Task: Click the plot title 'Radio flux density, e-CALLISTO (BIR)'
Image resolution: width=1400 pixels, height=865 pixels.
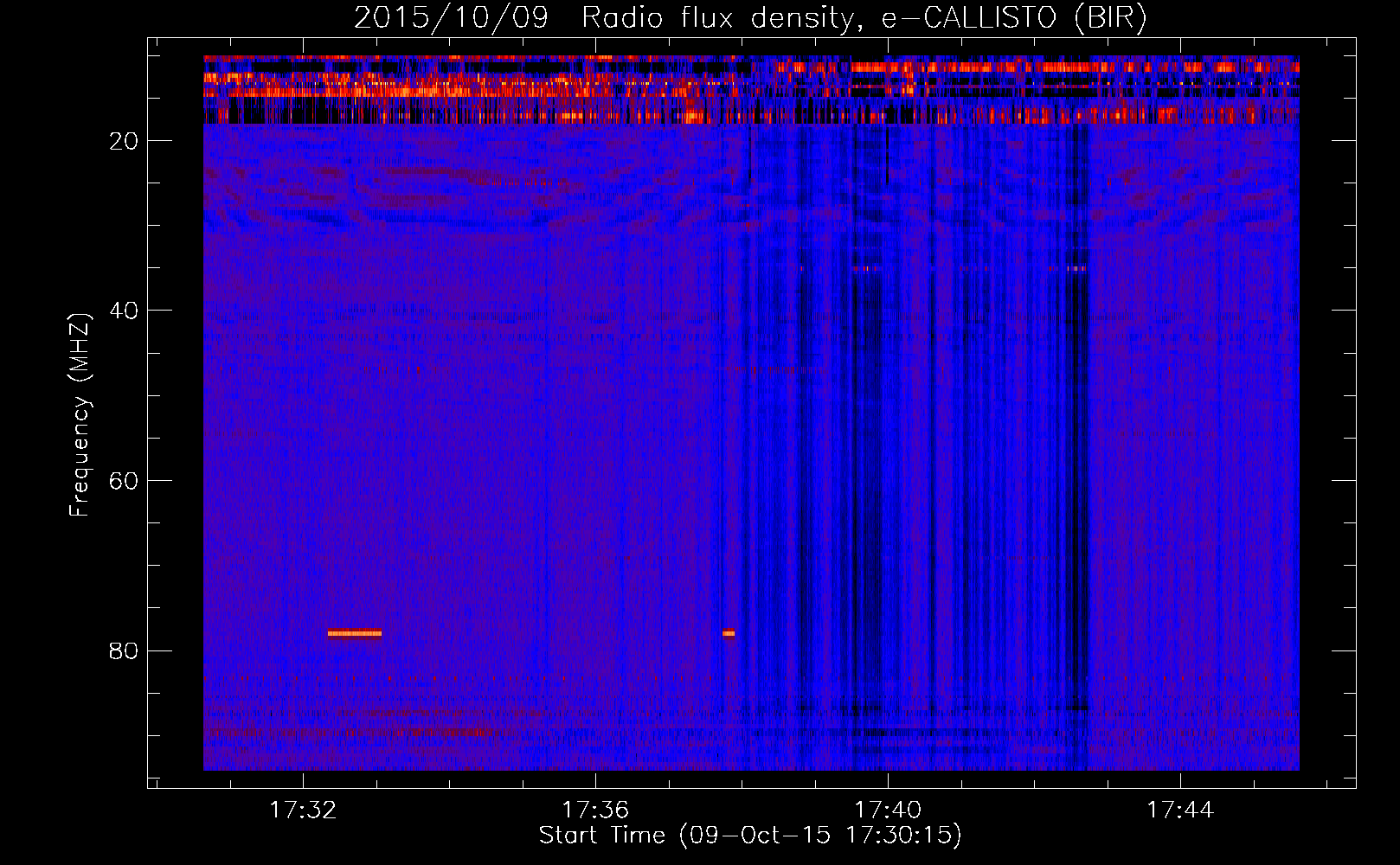Action: click(864, 19)
